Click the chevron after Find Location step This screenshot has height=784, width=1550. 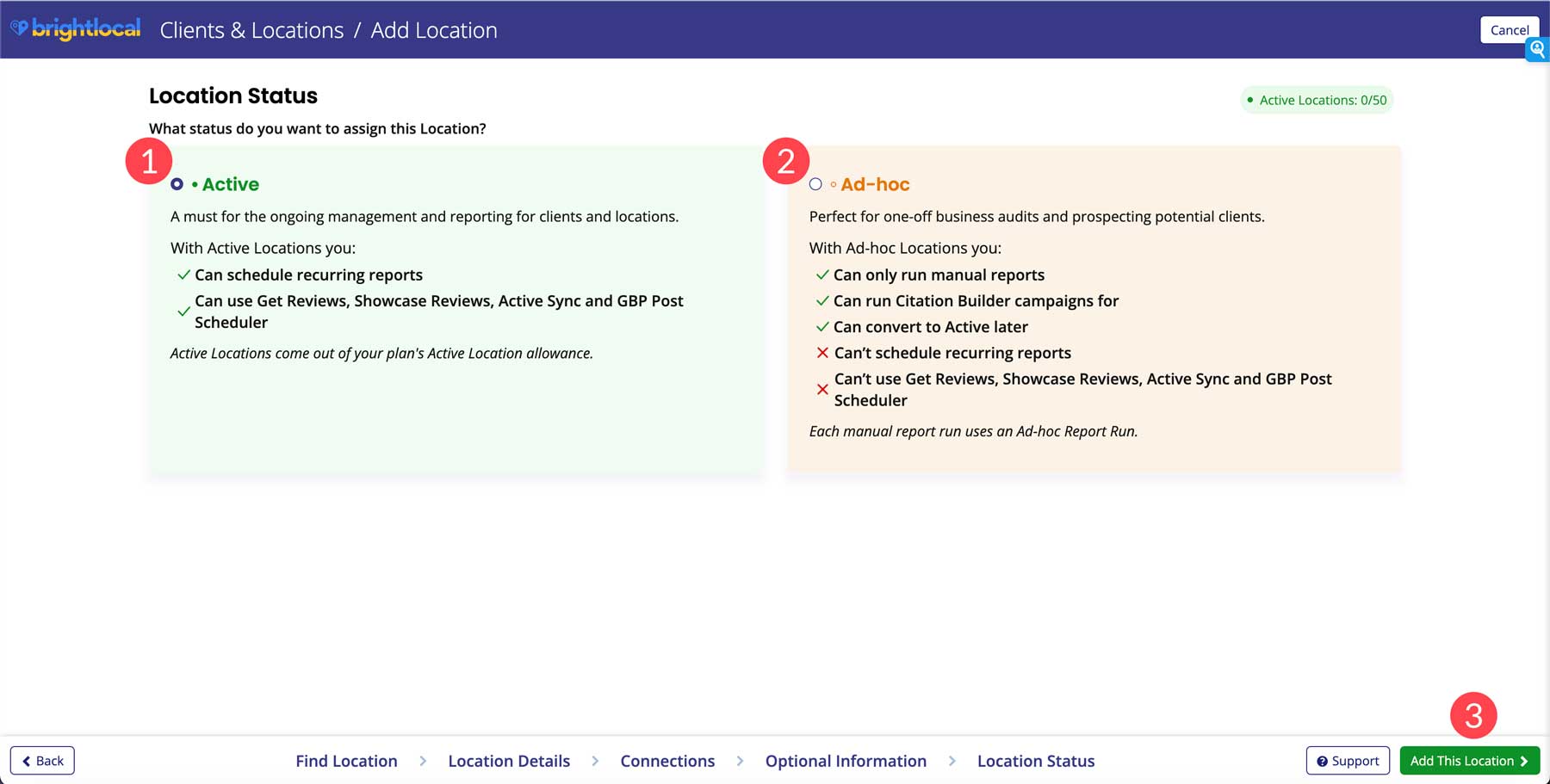point(424,761)
